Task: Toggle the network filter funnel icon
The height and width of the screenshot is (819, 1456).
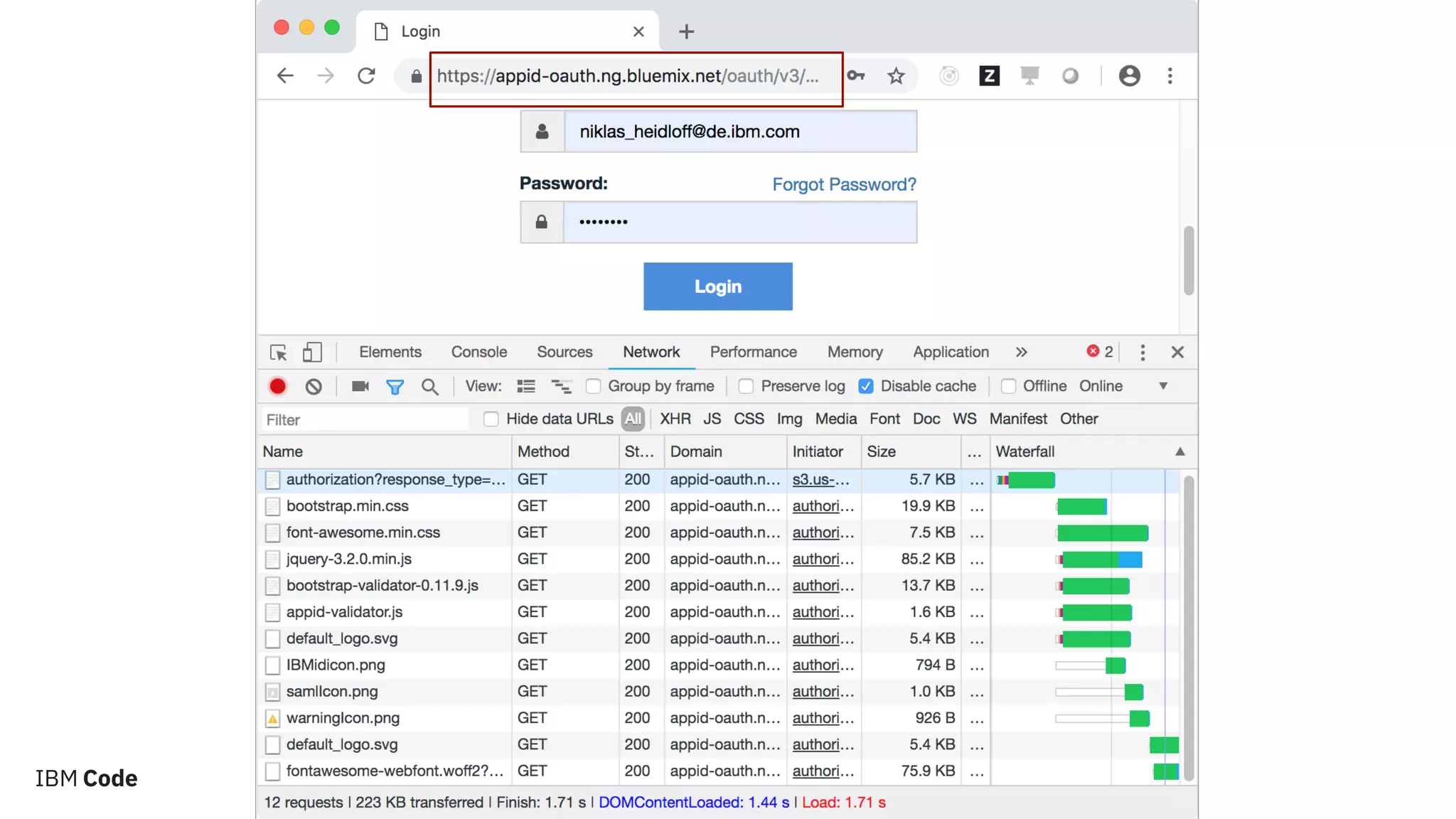Action: click(395, 386)
